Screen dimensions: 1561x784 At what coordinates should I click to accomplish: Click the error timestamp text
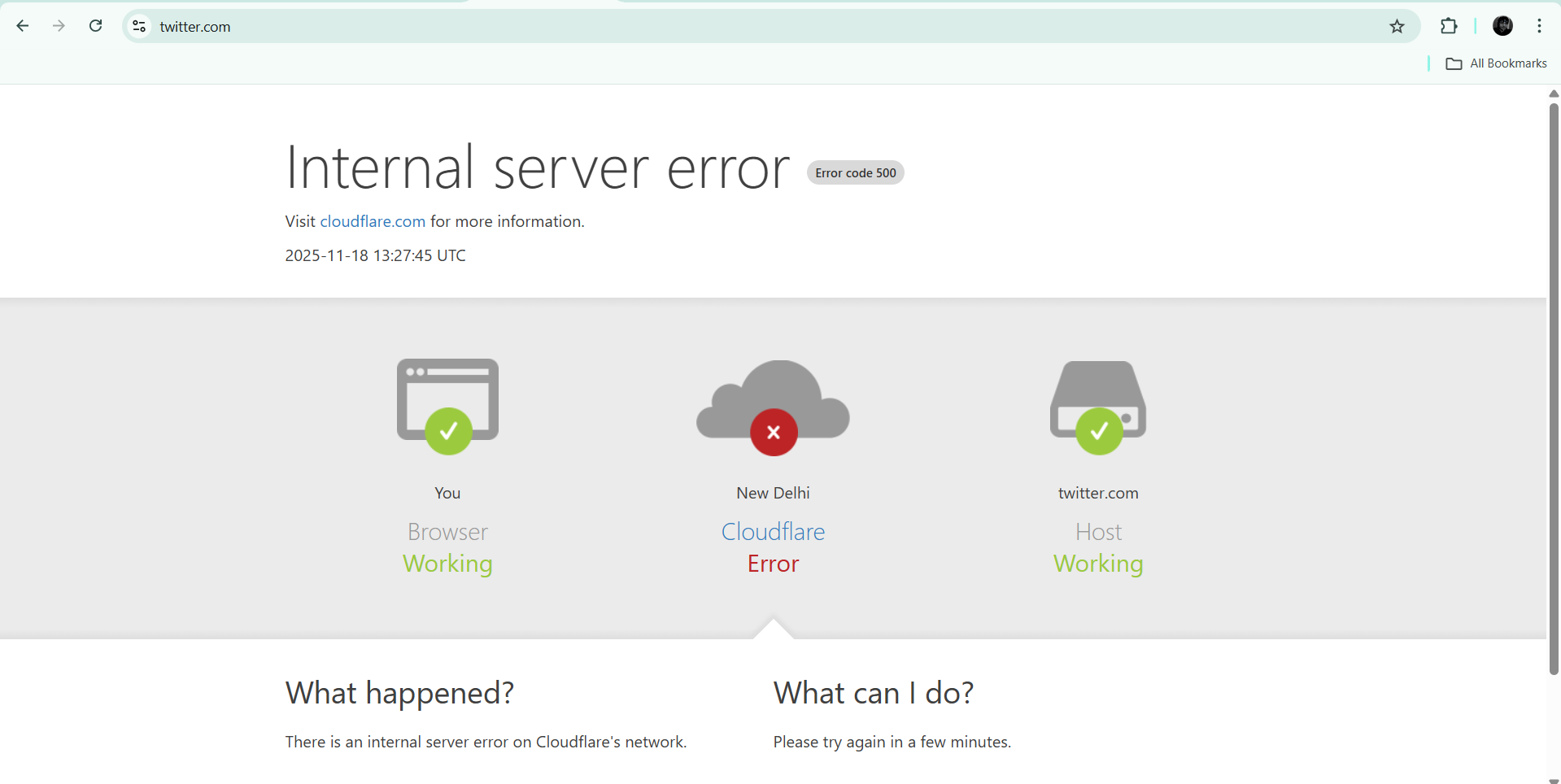point(375,255)
